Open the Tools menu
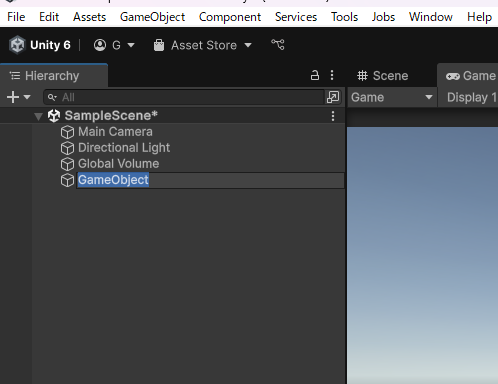 [344, 17]
